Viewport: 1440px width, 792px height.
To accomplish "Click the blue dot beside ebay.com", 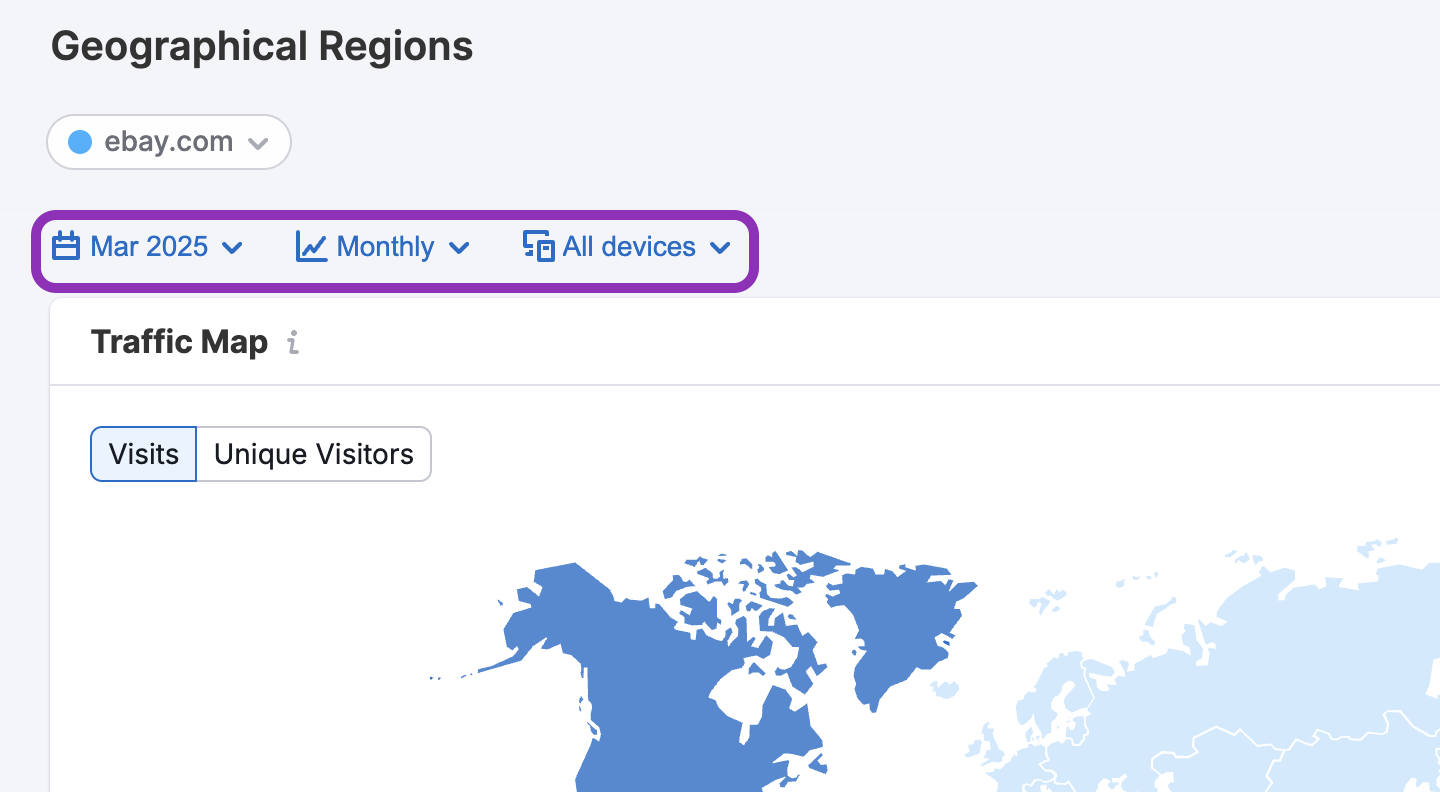I will click(79, 141).
